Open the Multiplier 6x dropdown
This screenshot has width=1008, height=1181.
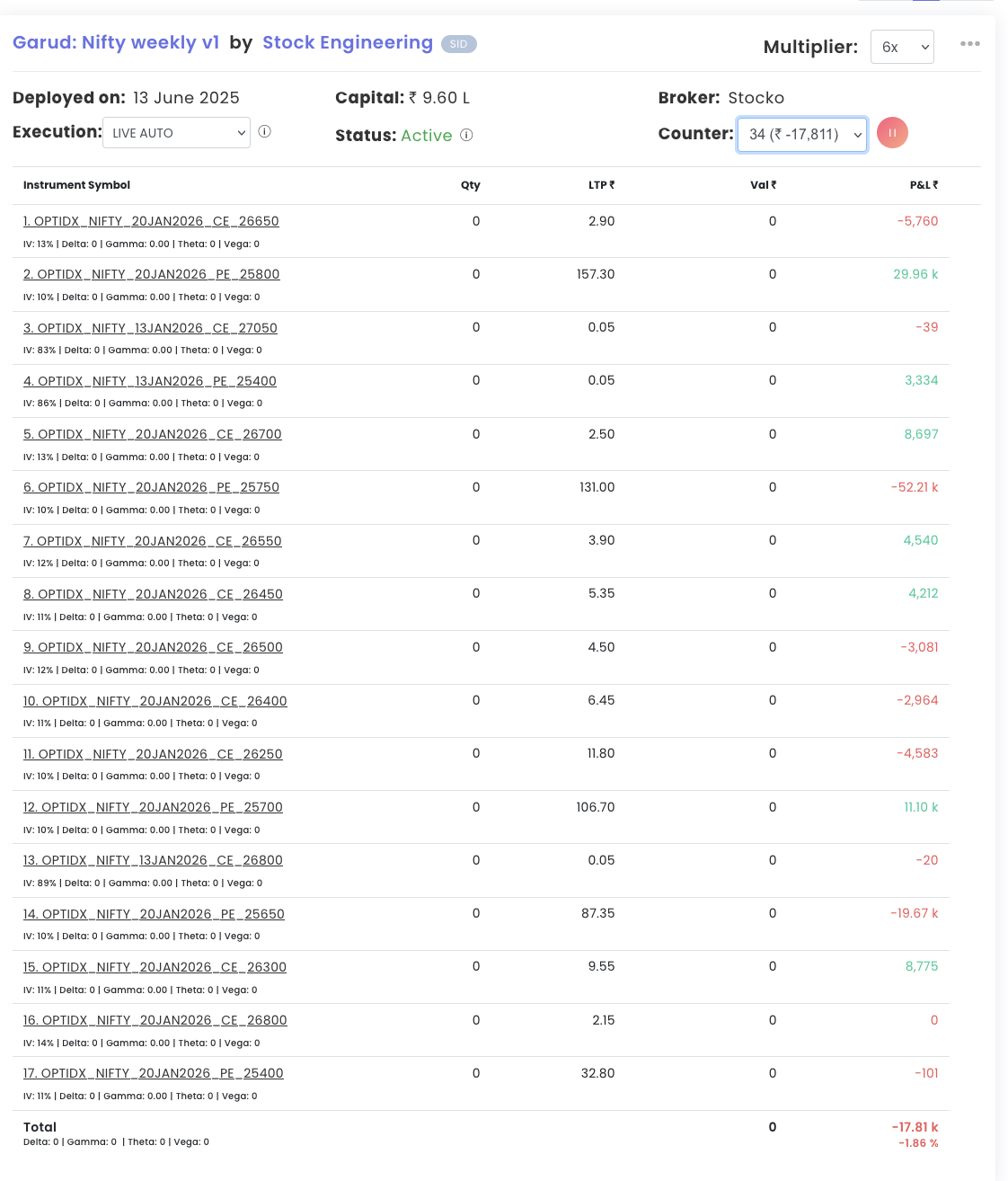(901, 47)
